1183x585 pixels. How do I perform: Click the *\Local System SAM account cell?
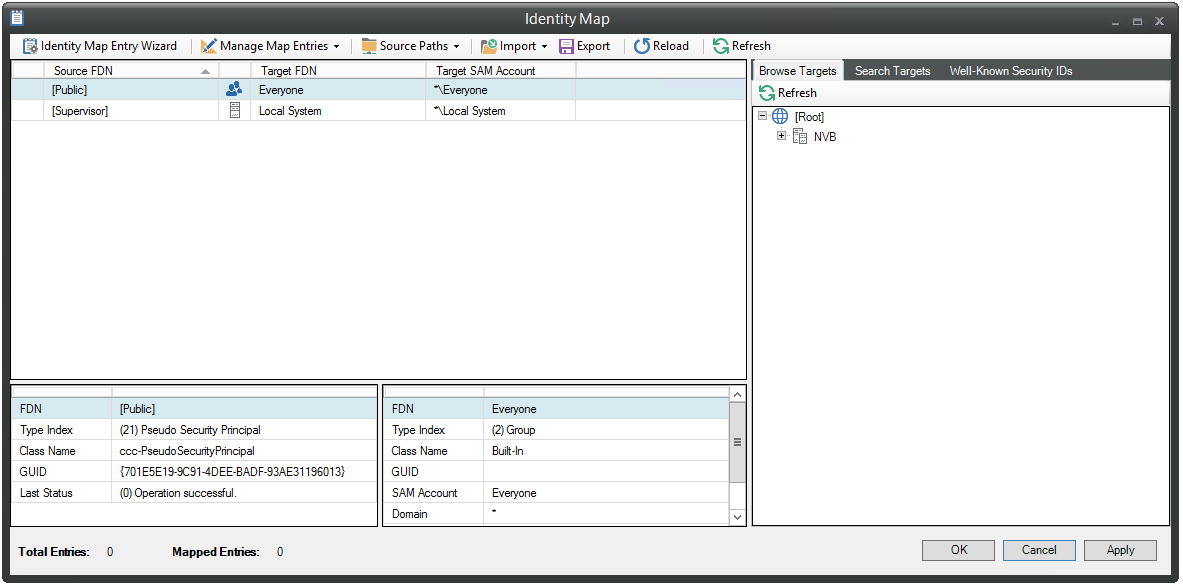pyautogui.click(x=501, y=111)
